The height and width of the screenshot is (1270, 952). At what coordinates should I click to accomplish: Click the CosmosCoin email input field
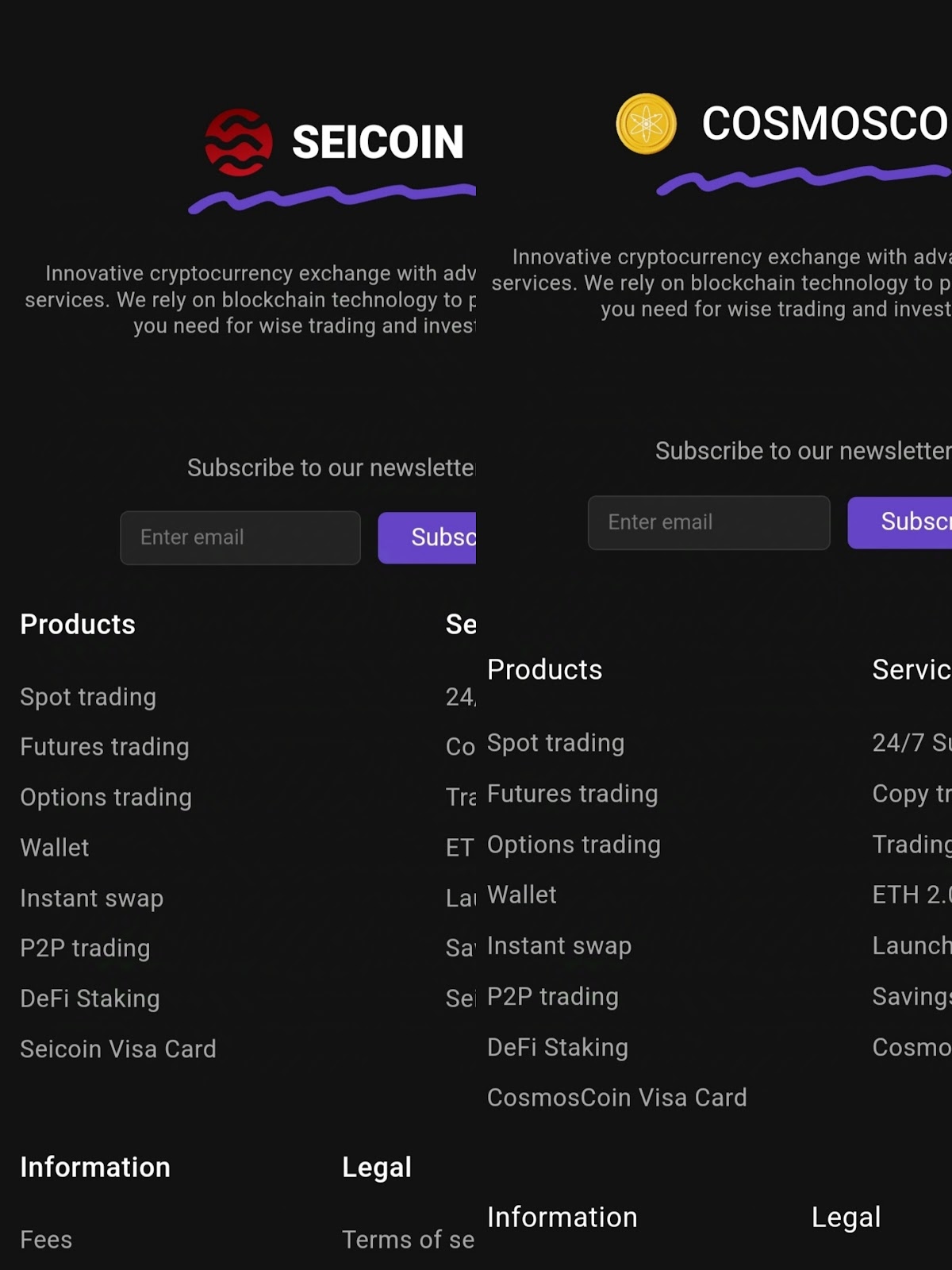tap(708, 522)
